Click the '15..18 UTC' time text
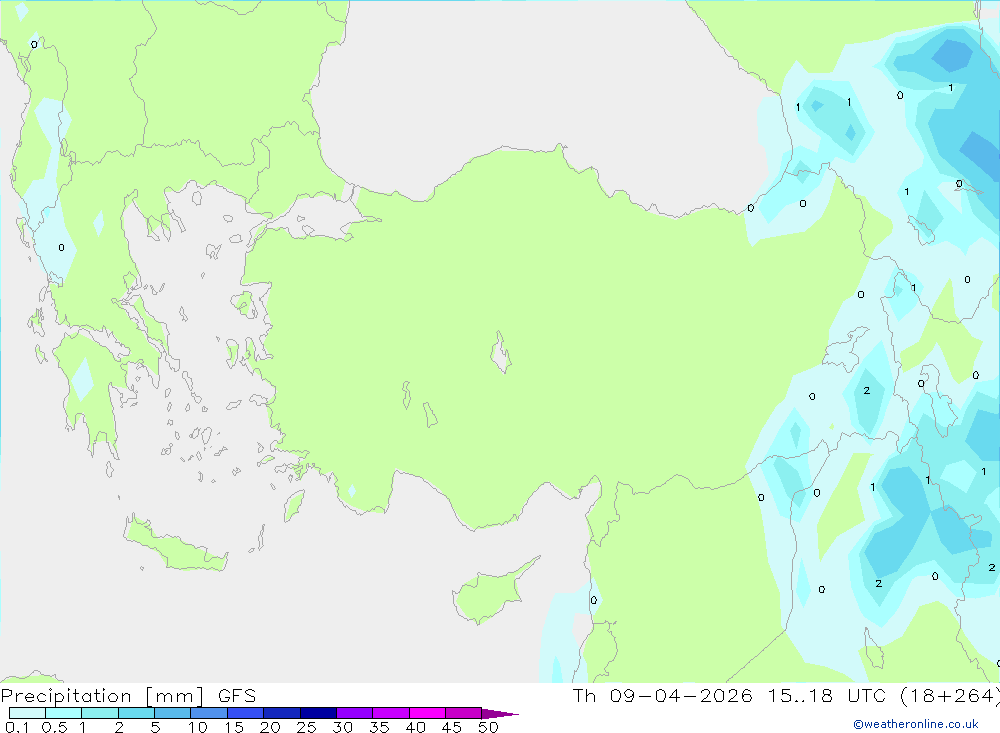 (827, 695)
